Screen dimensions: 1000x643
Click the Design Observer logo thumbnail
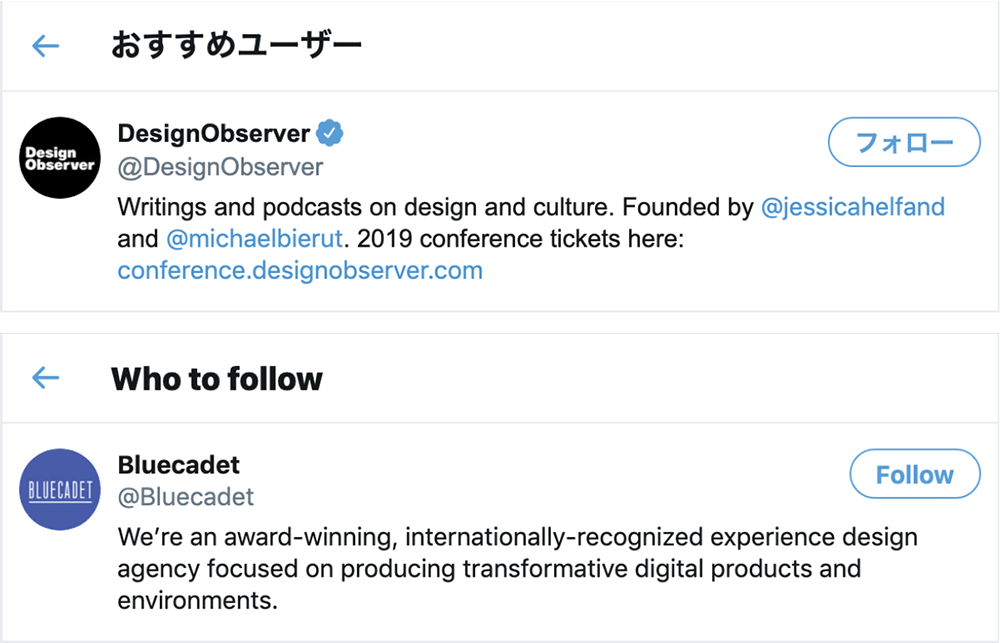click(59, 158)
